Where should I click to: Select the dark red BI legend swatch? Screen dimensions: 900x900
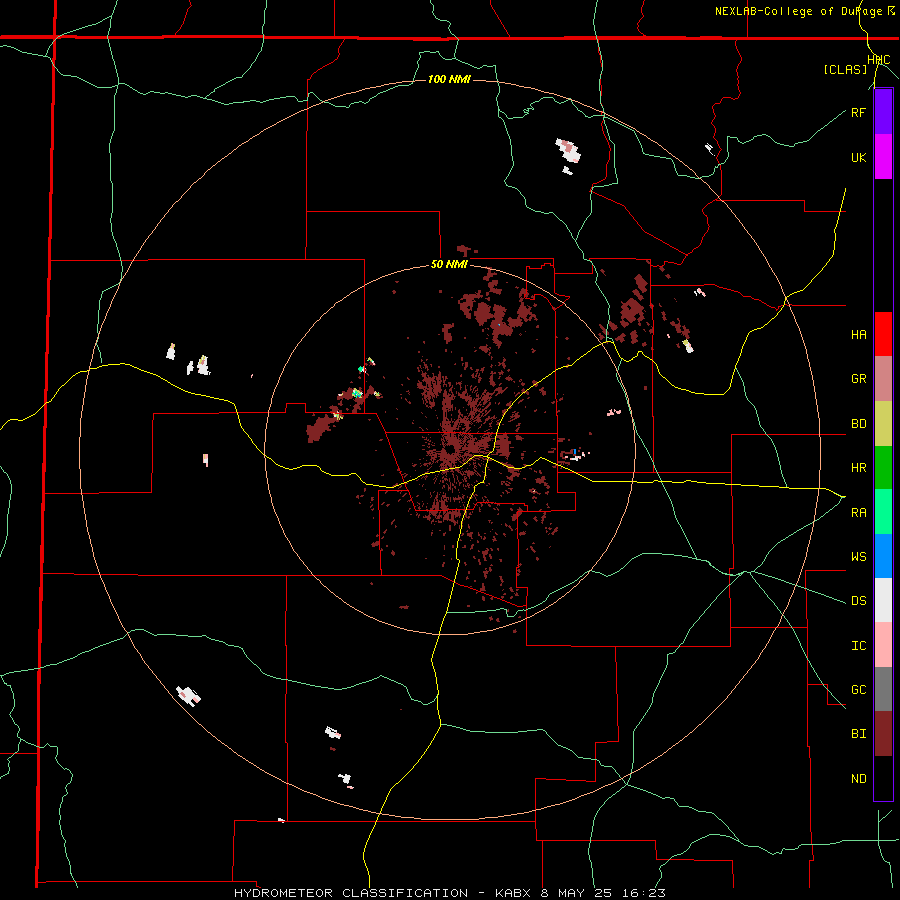click(883, 734)
